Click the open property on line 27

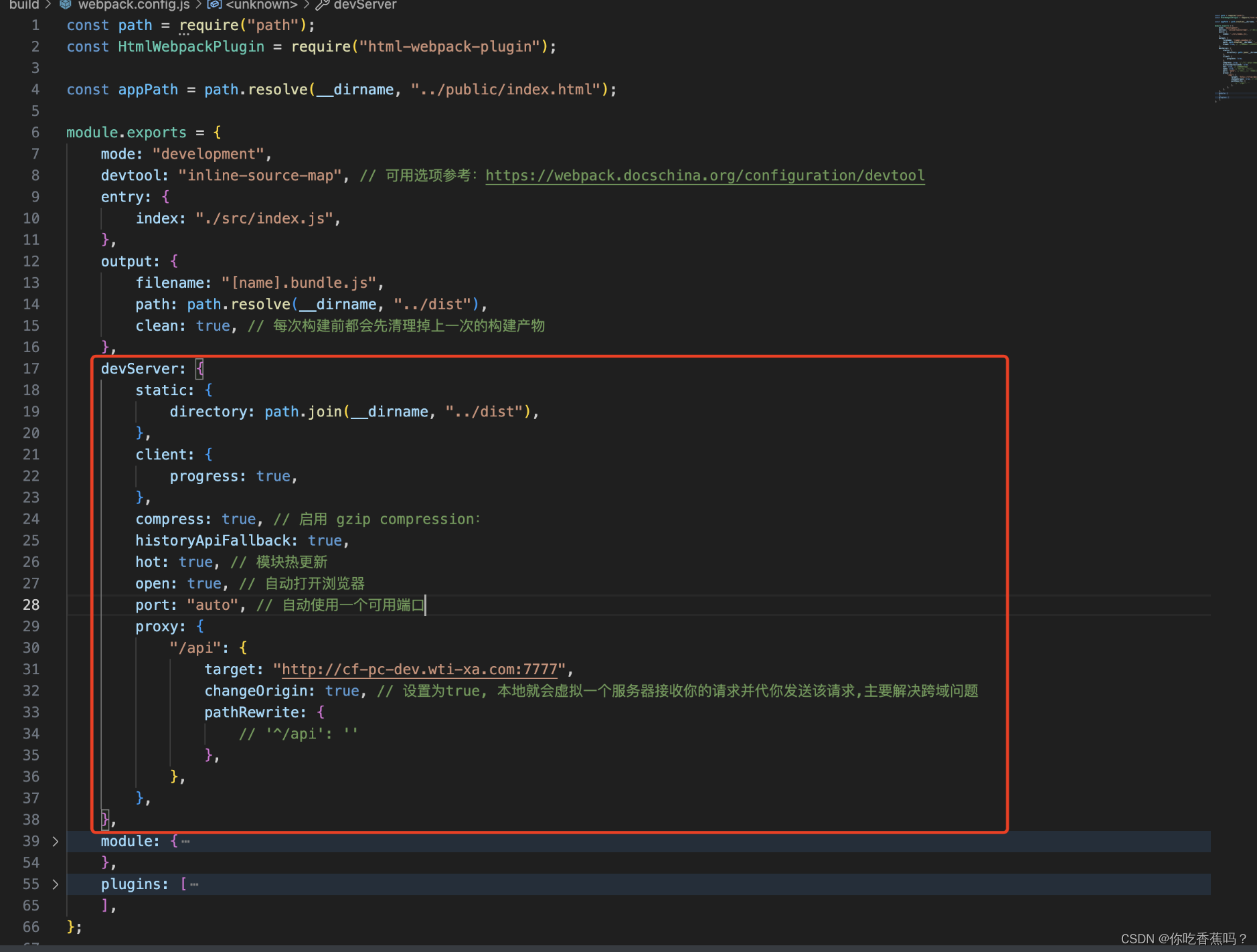click(152, 584)
